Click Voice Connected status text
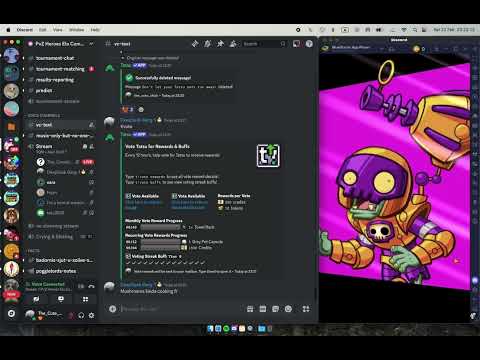Viewport: 480px width, 360px height. pos(48,284)
